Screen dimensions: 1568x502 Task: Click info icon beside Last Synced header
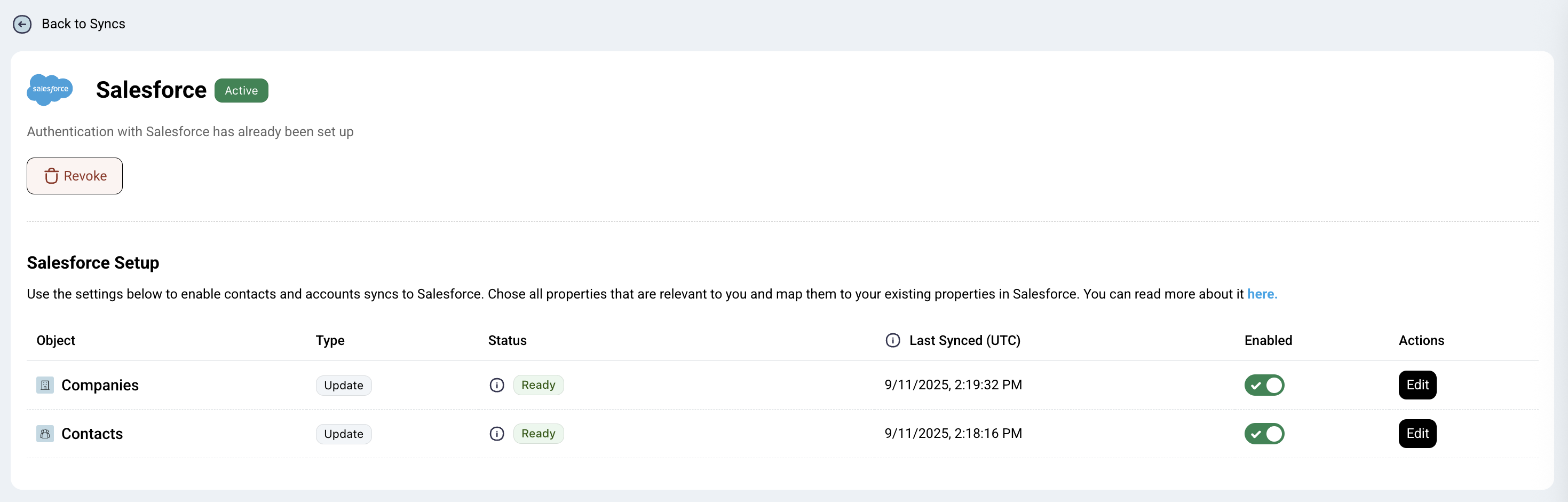(x=892, y=341)
